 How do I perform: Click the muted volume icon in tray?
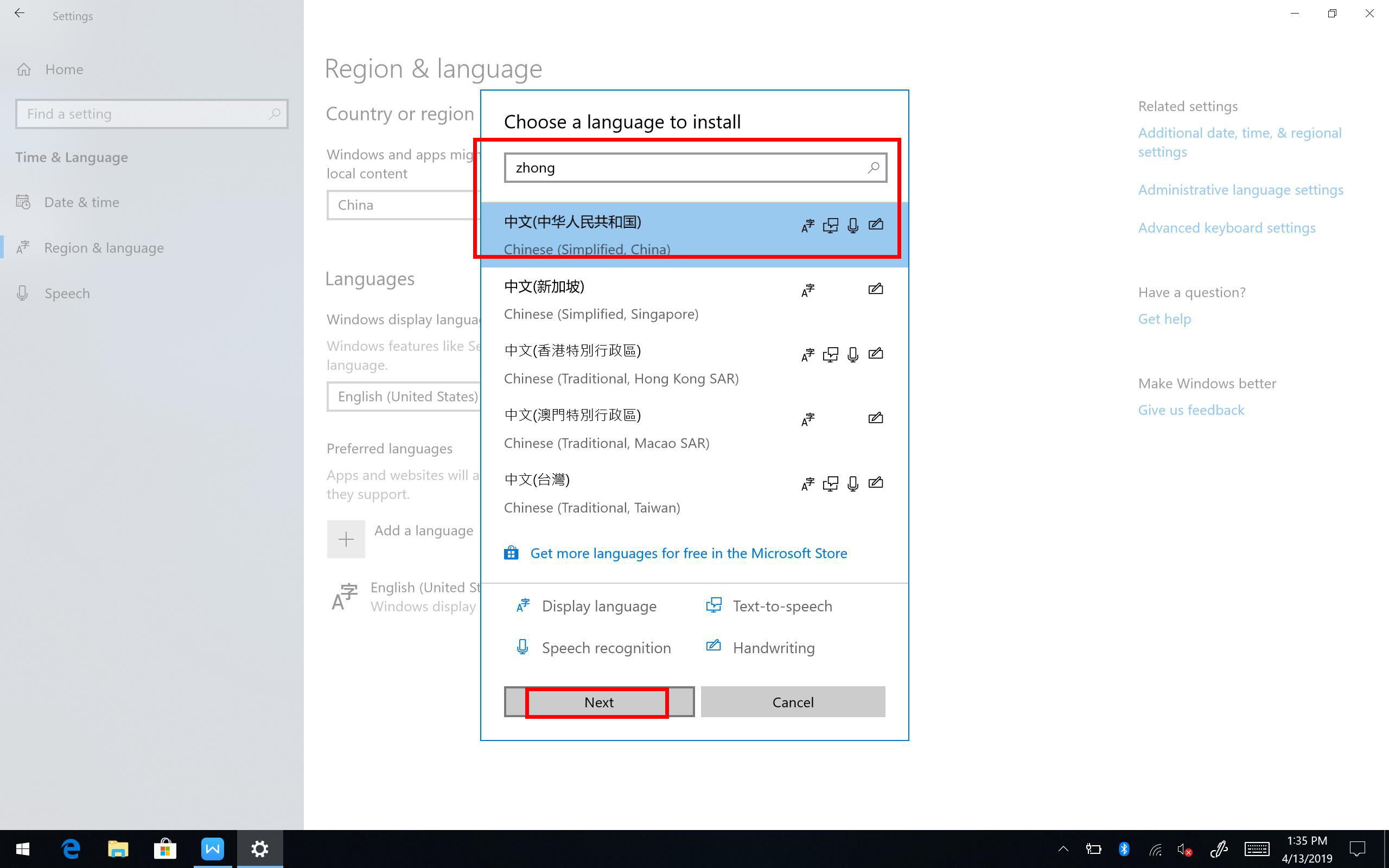click(x=1184, y=849)
